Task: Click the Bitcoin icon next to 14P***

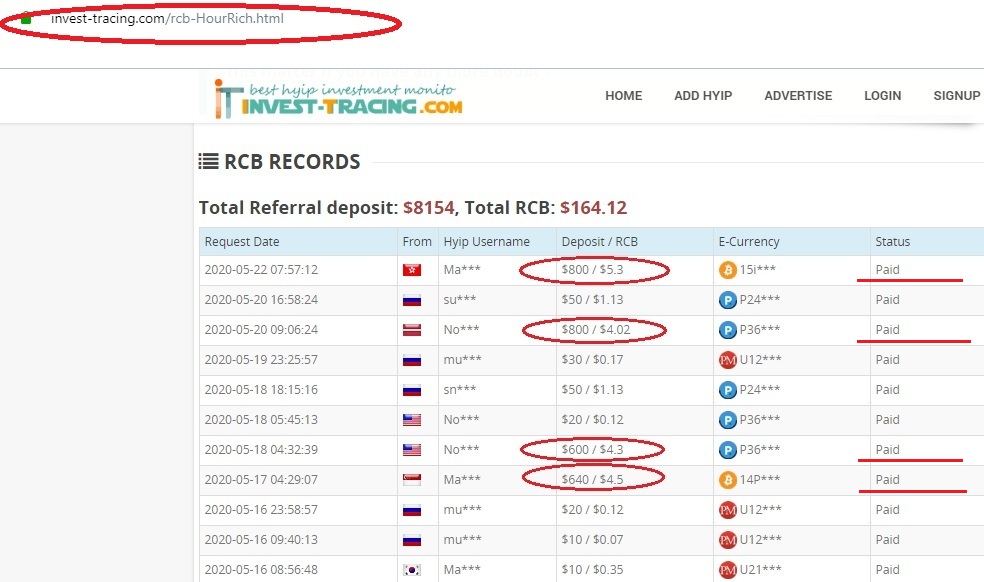Action: click(727, 480)
